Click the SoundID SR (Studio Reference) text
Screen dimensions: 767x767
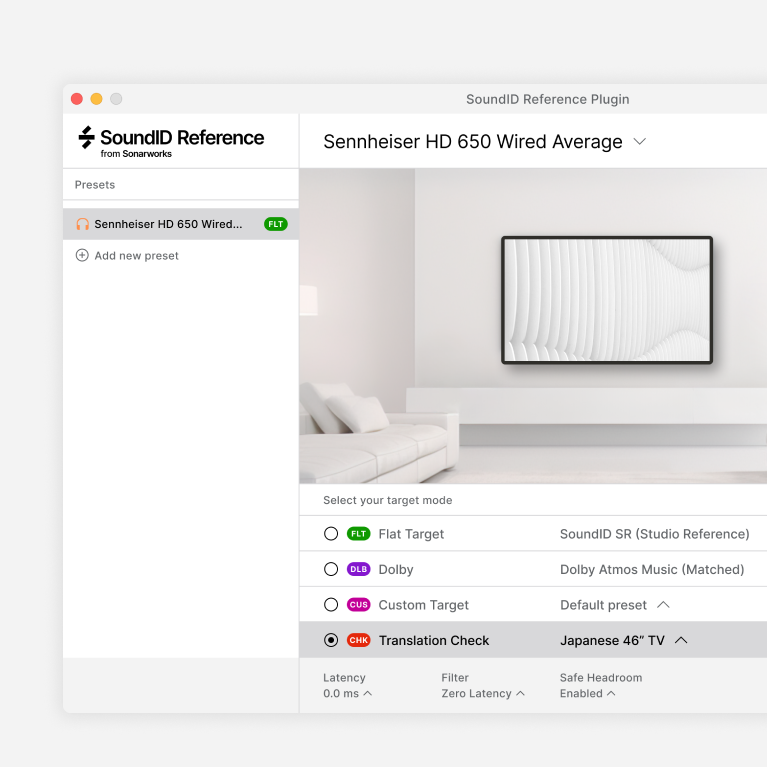(654, 534)
